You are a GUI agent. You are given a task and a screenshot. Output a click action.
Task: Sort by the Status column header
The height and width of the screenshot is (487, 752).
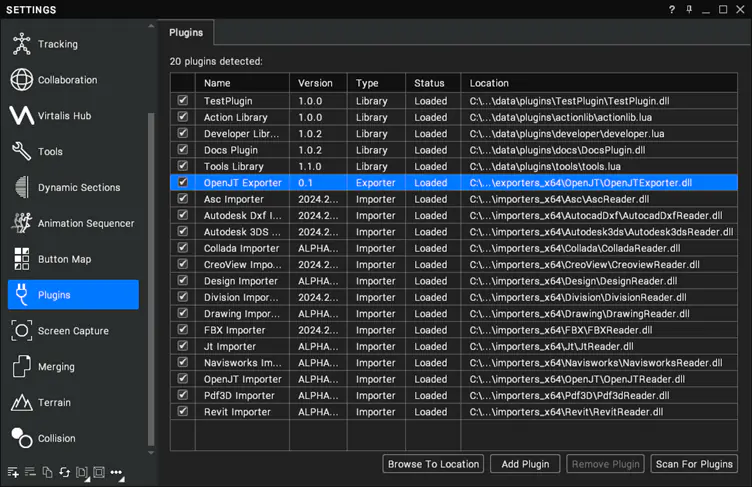coord(433,83)
